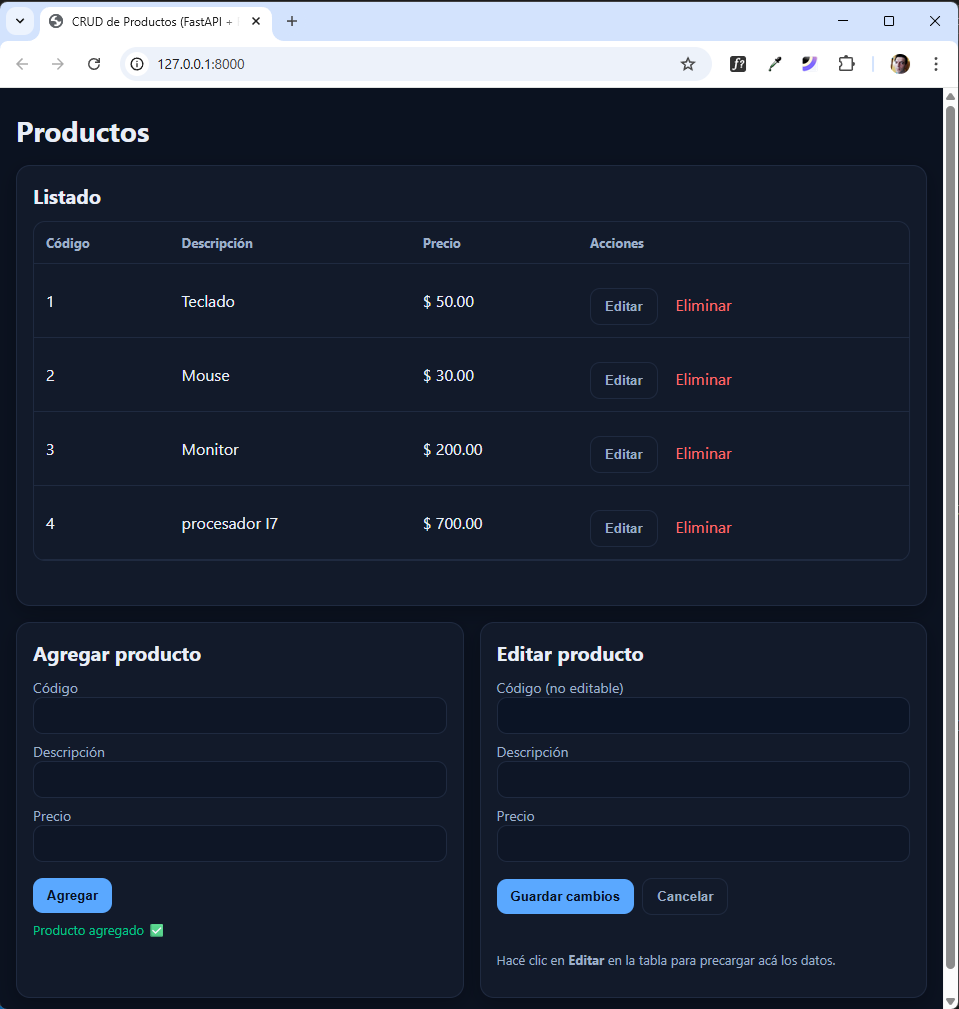The image size is (959, 1009).
Task: Click the Producto agregado status message
Action: tap(98, 930)
